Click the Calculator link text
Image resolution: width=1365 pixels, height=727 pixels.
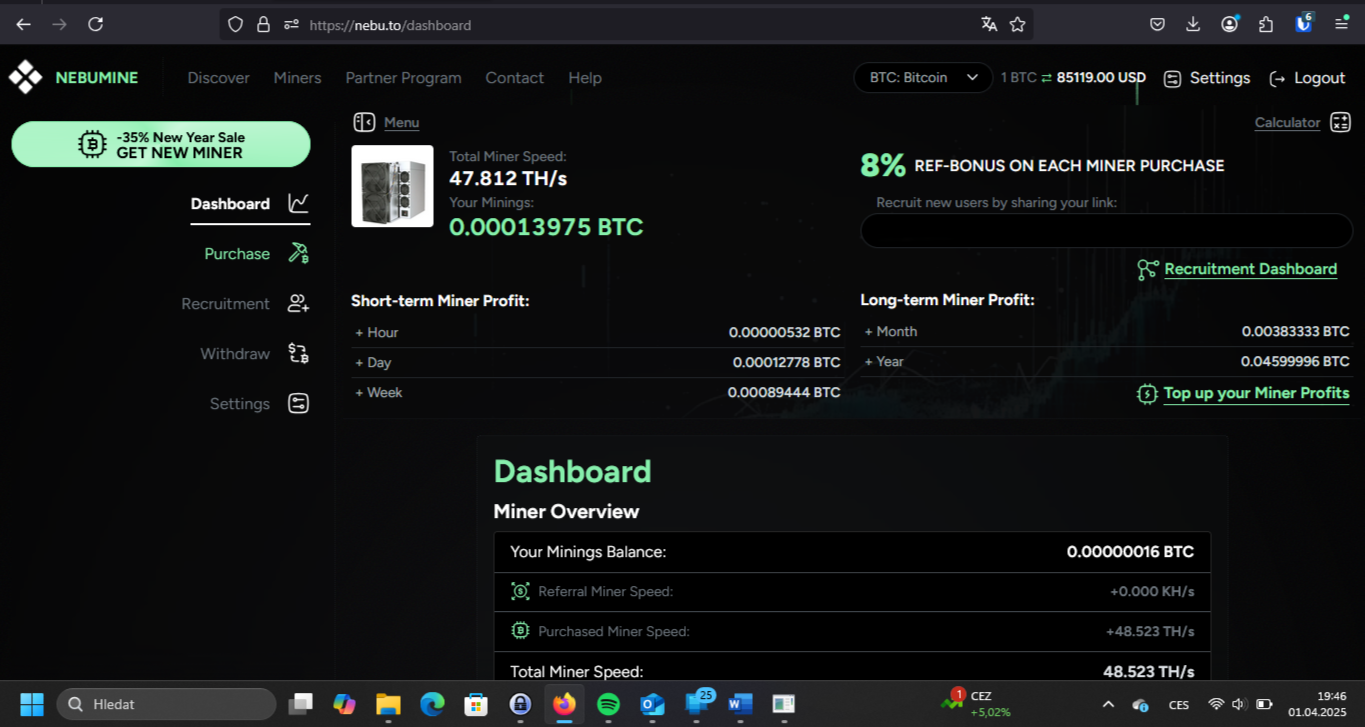[1287, 122]
